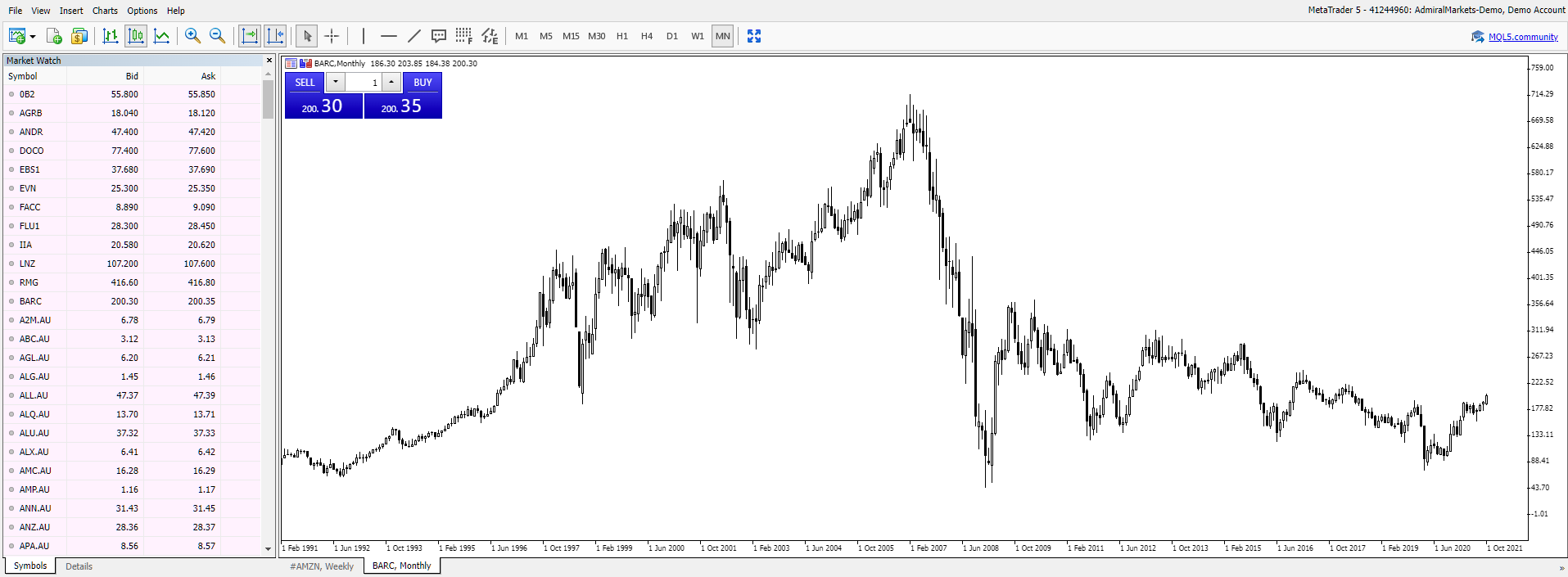Image resolution: width=1568 pixels, height=577 pixels.
Task: Toggle the chart shift button
Action: [x=275, y=36]
